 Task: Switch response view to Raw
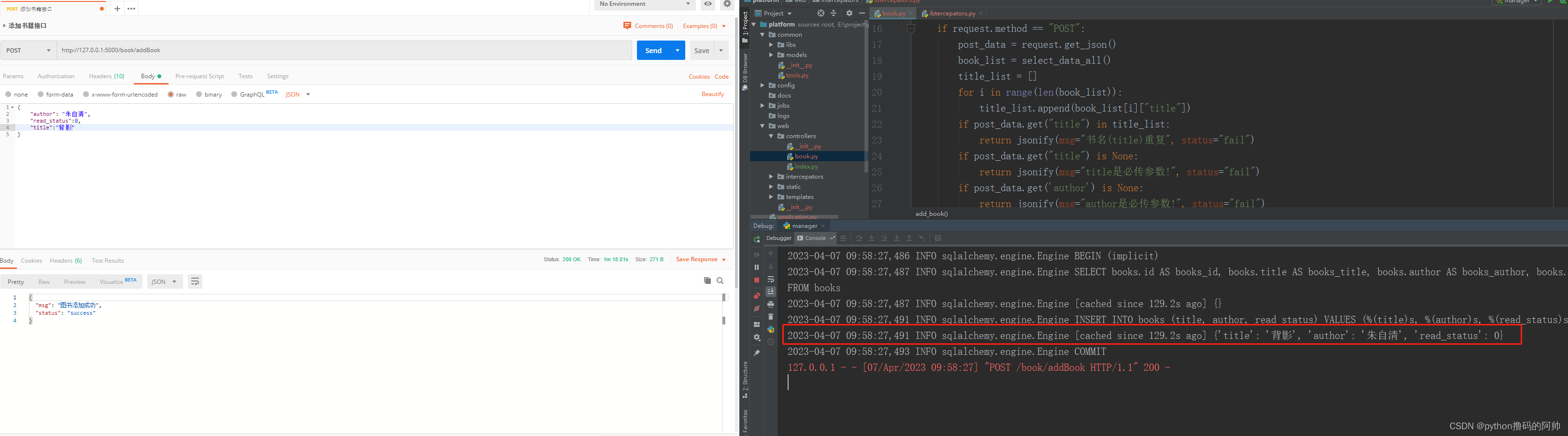click(x=44, y=281)
